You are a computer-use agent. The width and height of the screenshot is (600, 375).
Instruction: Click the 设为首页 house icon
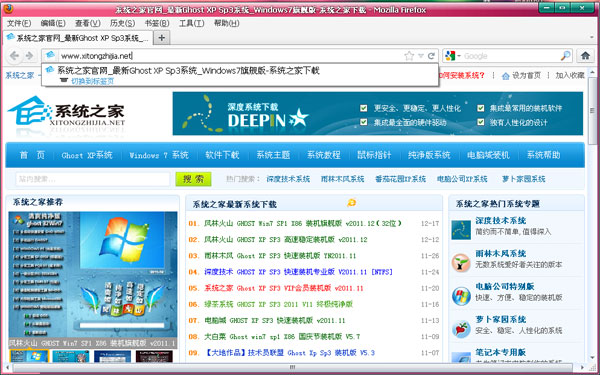tap(505, 76)
